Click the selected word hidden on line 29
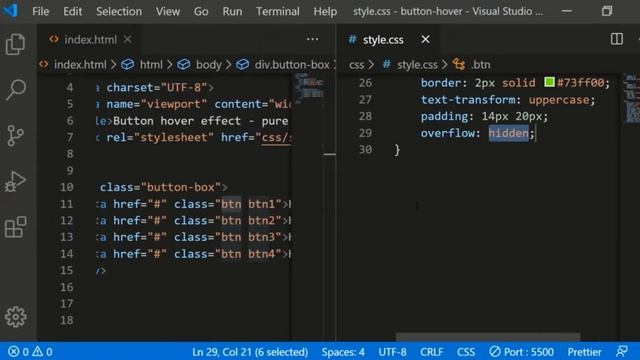 [x=509, y=133]
